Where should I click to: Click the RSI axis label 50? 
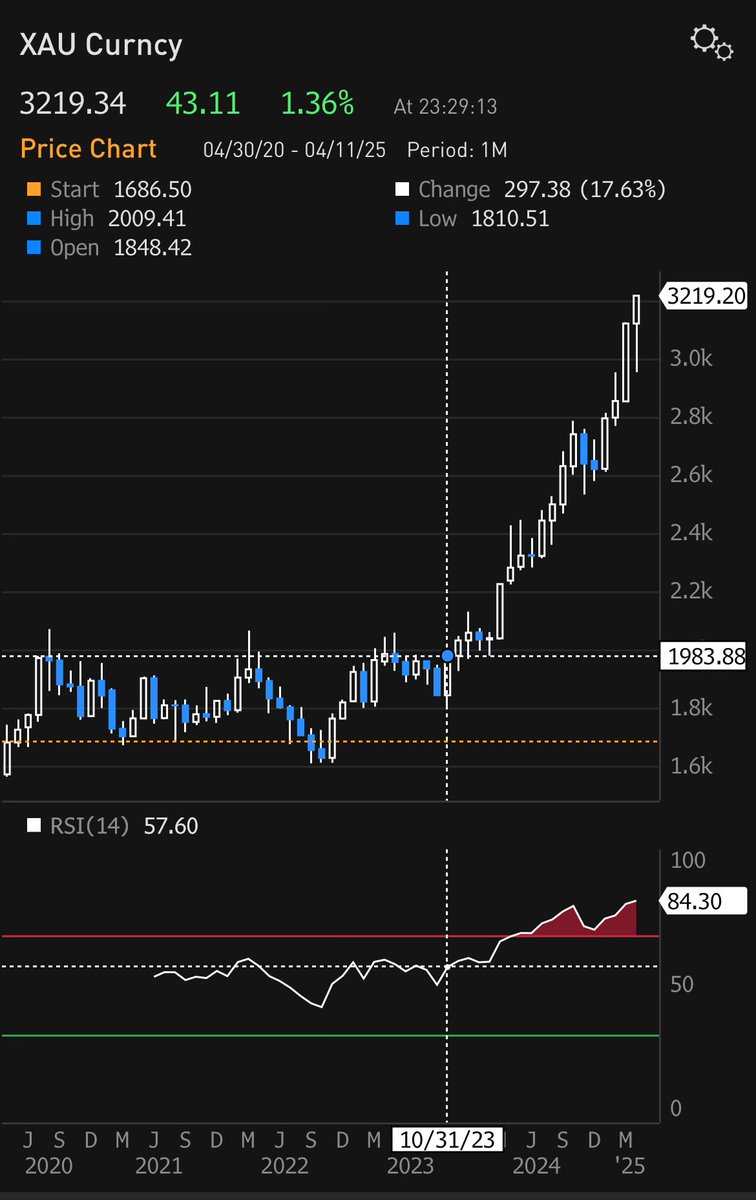[x=682, y=984]
